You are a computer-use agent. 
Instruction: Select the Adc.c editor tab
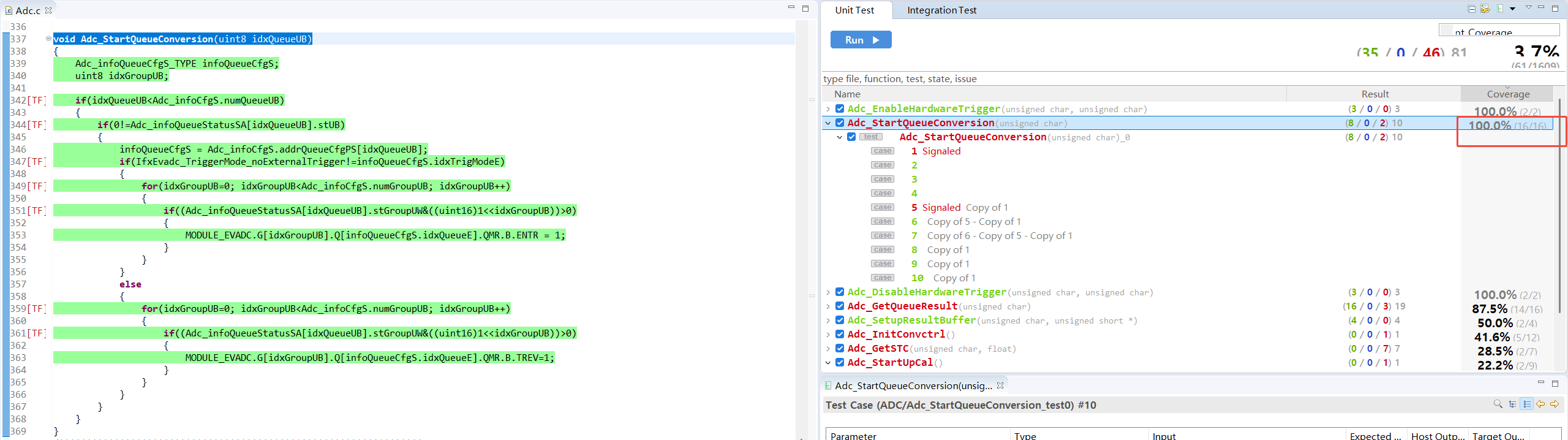28,10
